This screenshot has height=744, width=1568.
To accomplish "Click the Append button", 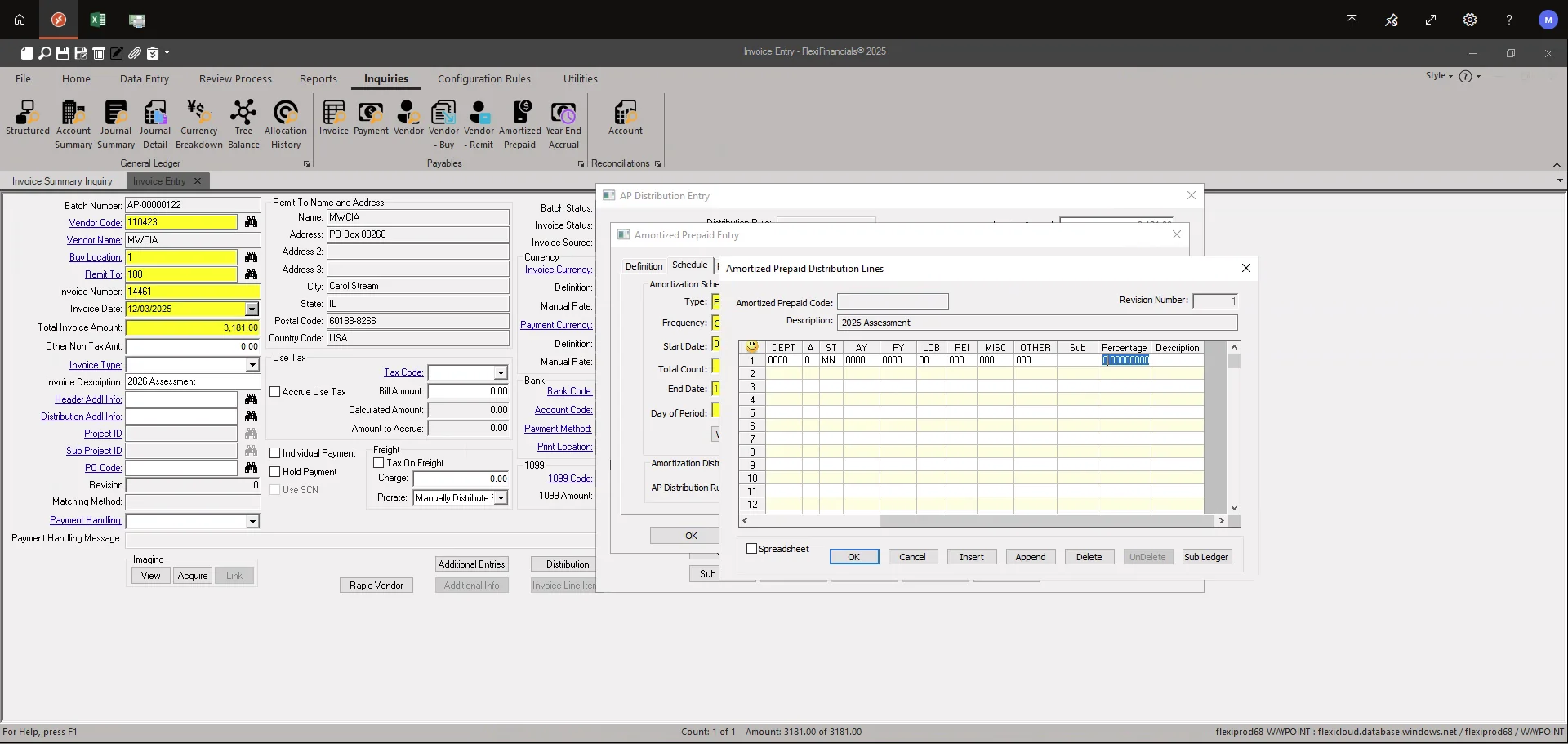I will 1030,556.
